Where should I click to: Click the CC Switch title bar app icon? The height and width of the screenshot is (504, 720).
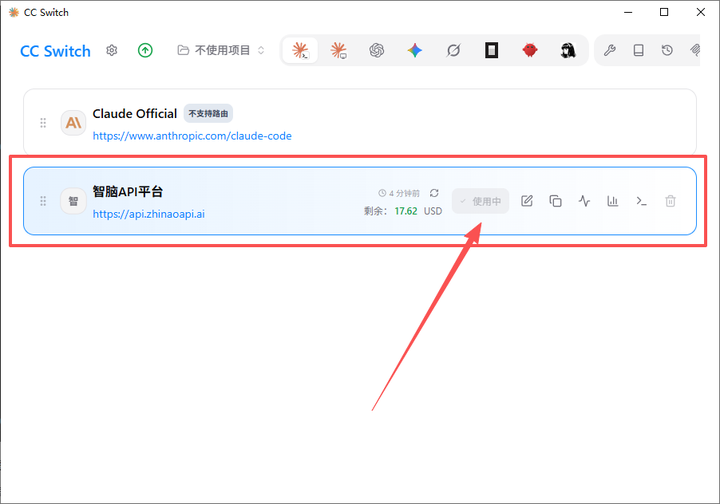14,12
